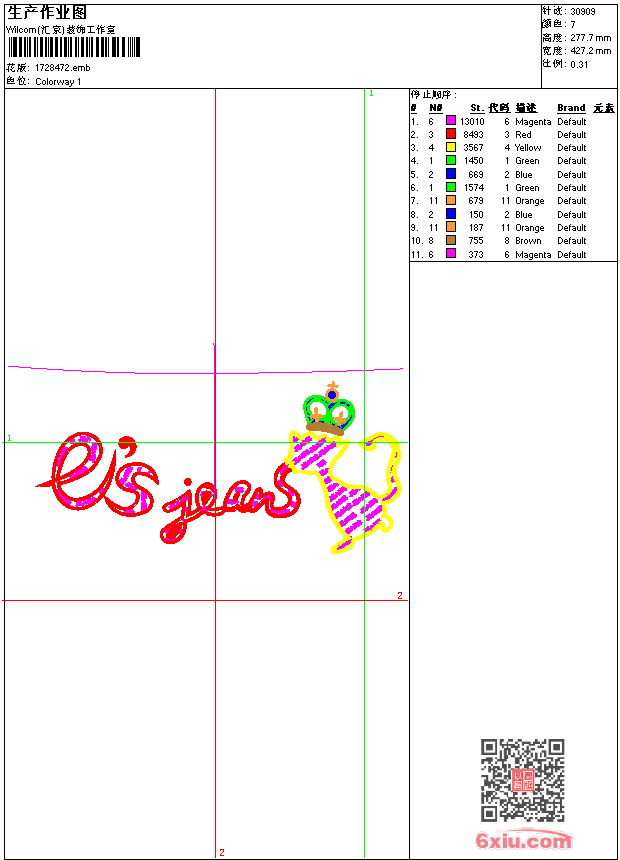This screenshot has height=860, width=620.
Task: Select the Colorway 1 label
Action: (58, 82)
